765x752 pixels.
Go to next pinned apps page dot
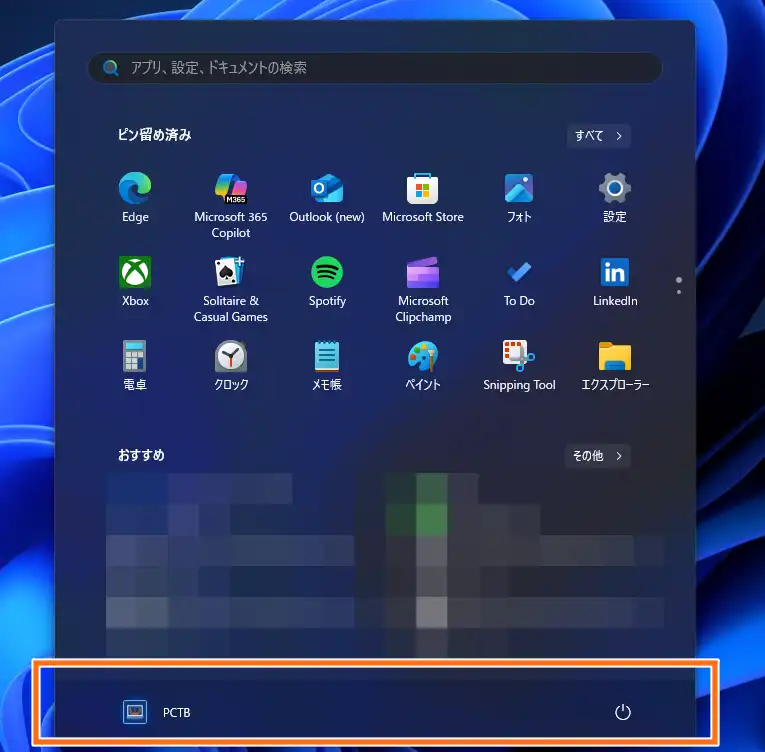click(679, 292)
